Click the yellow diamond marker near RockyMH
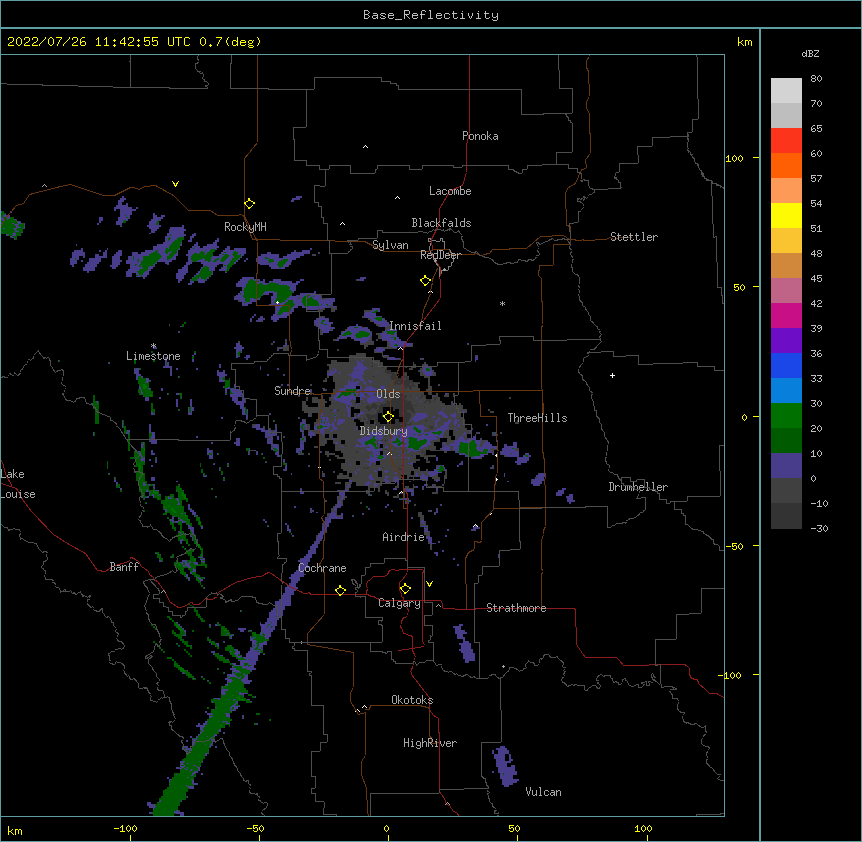Screen dimensions: 862x842 click(249, 204)
